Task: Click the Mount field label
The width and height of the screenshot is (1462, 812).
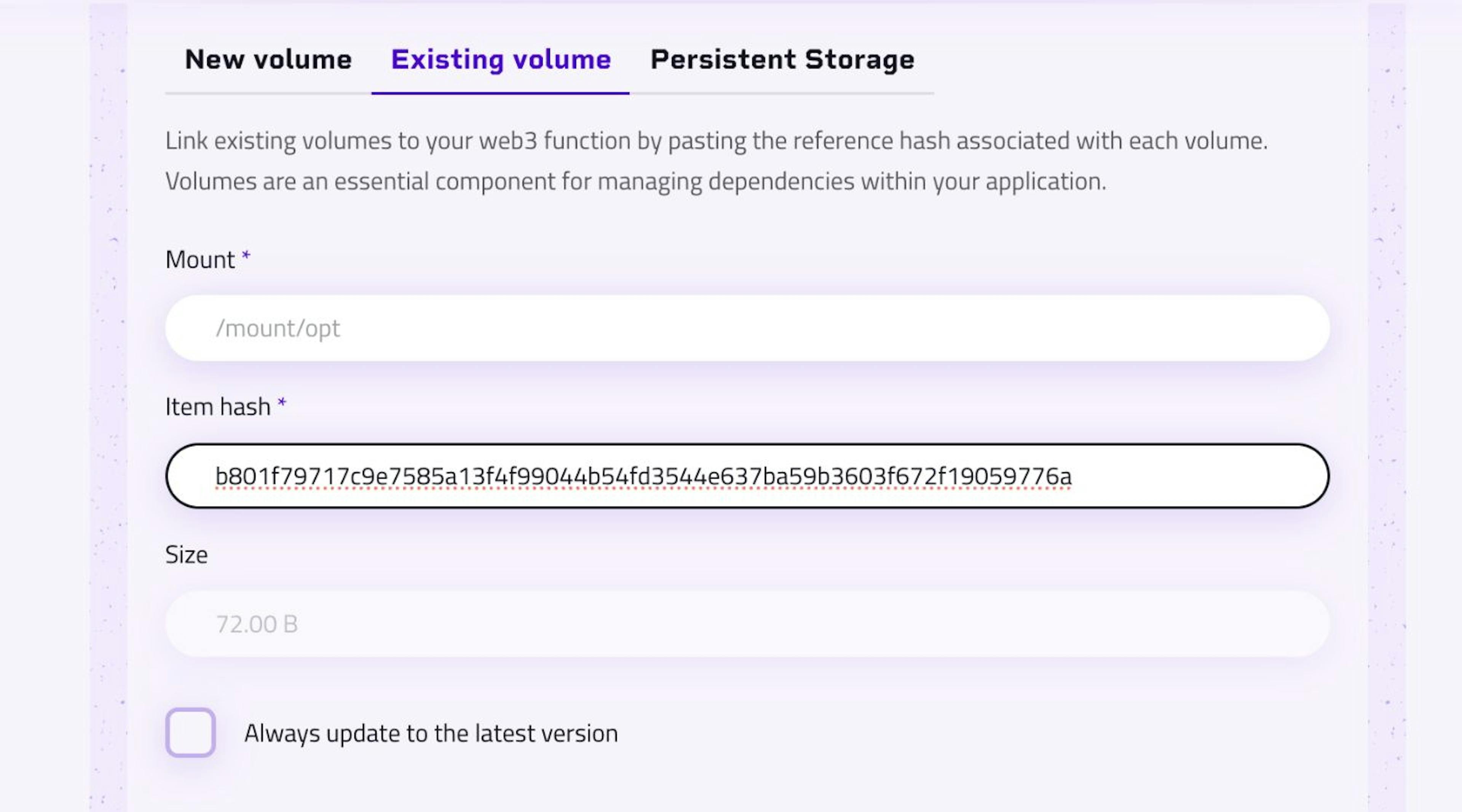Action: click(200, 260)
